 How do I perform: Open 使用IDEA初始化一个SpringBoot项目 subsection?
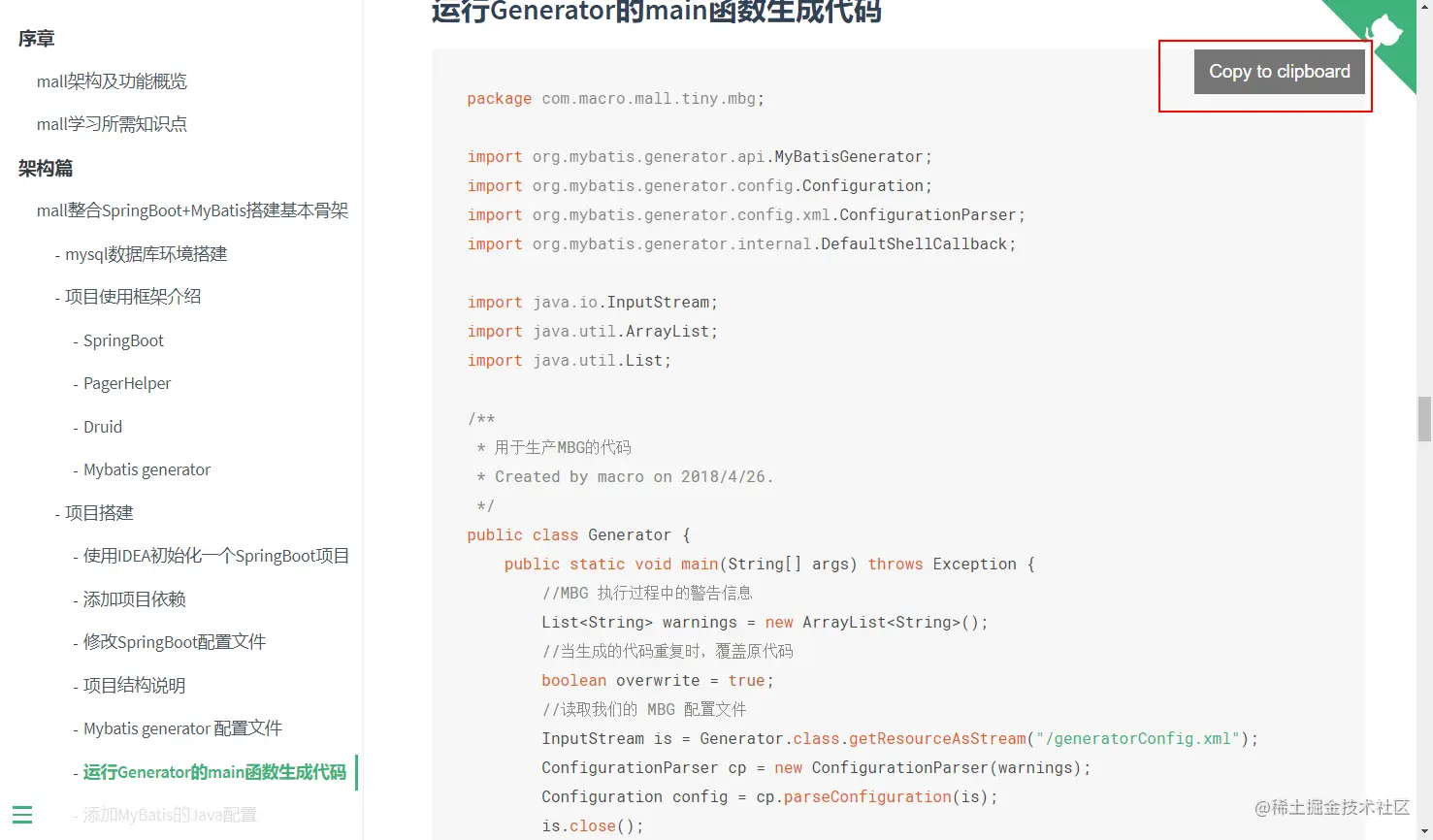(x=216, y=556)
